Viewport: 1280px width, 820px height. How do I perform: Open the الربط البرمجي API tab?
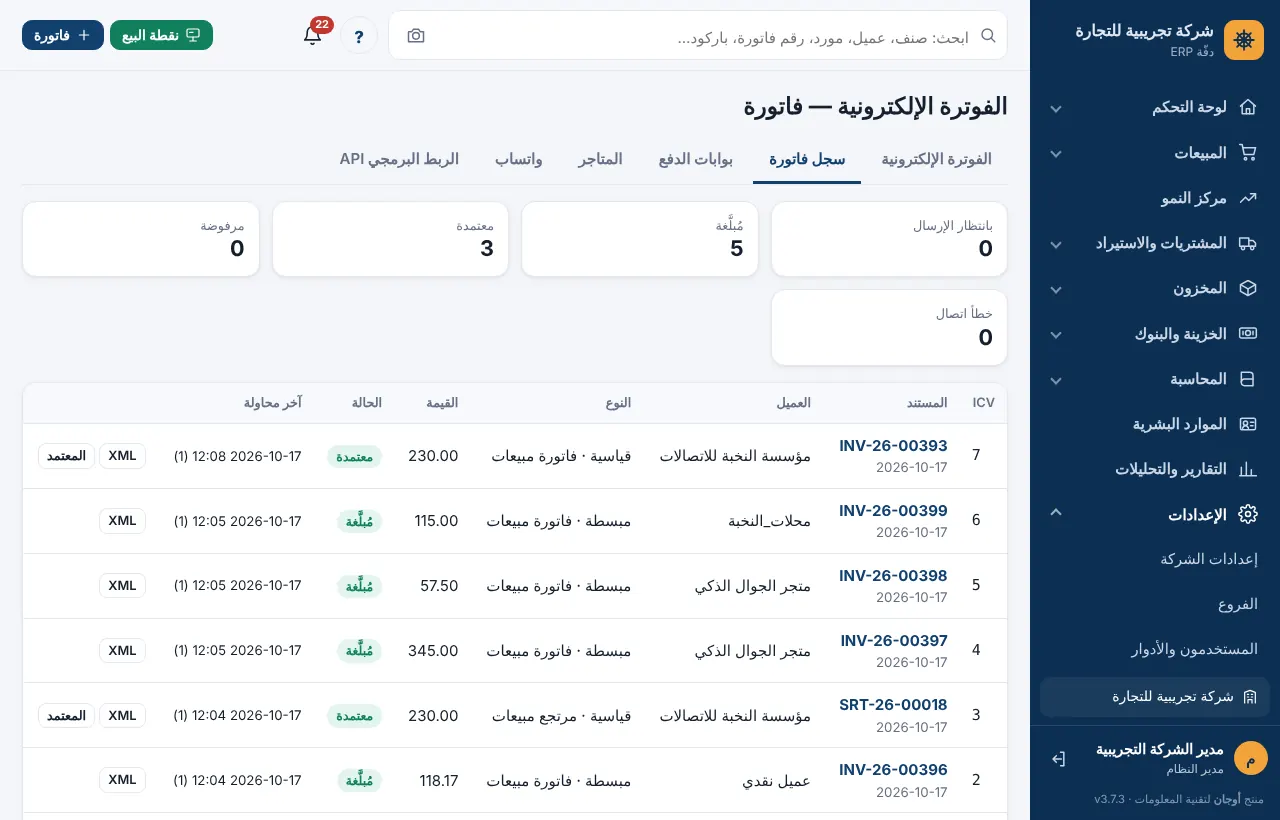399,159
